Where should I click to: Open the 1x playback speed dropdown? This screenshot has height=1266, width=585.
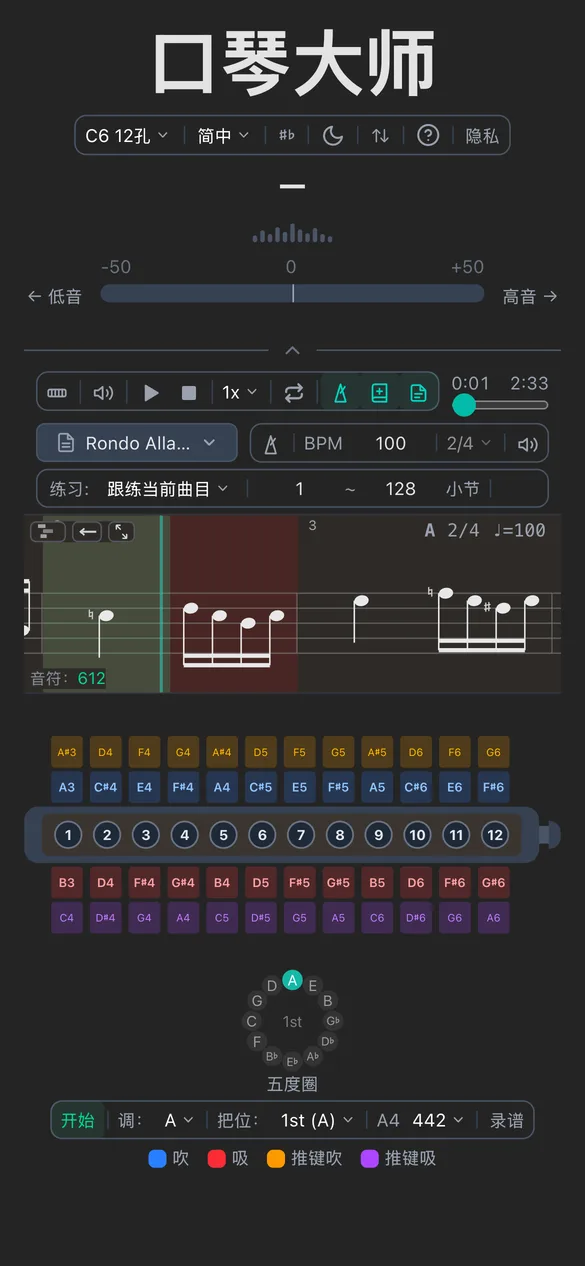pyautogui.click(x=237, y=392)
